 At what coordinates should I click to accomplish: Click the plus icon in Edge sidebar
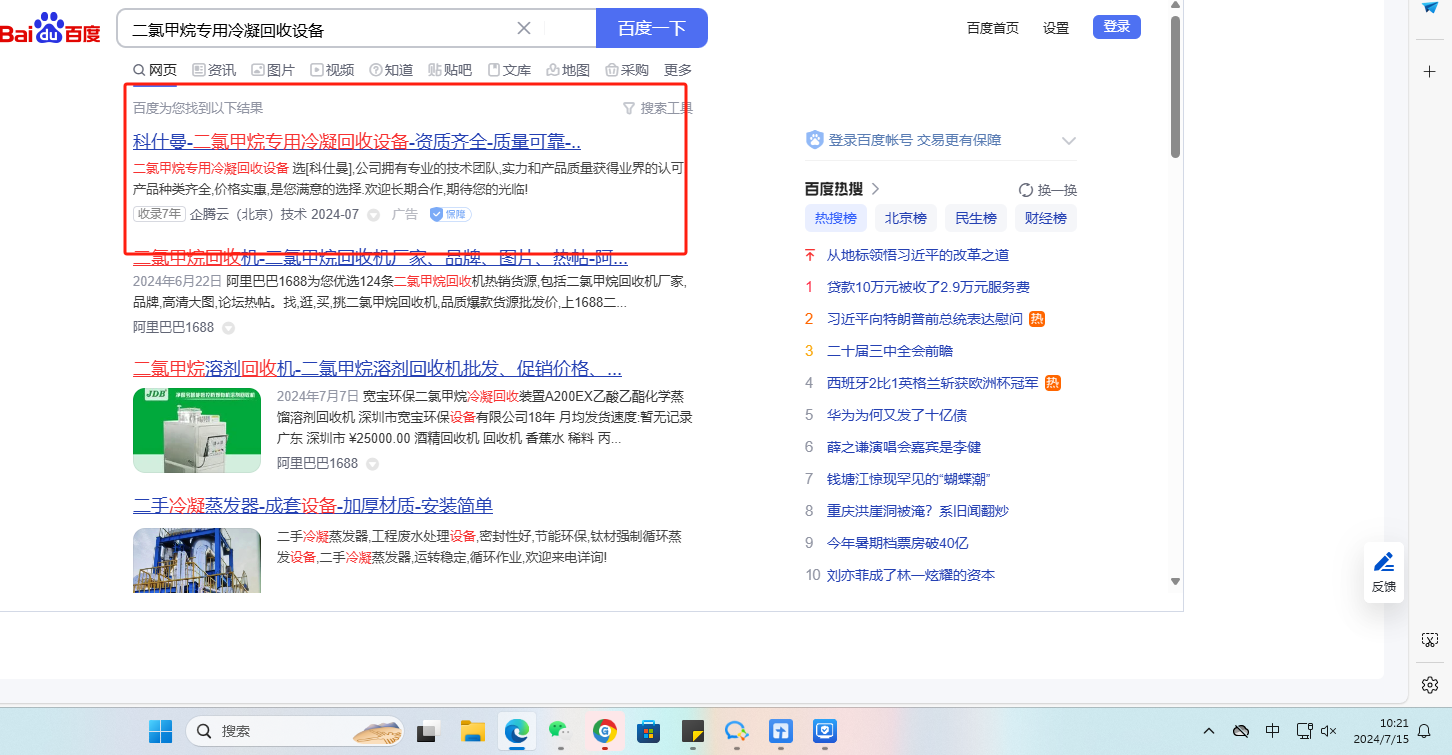pyautogui.click(x=1429, y=72)
